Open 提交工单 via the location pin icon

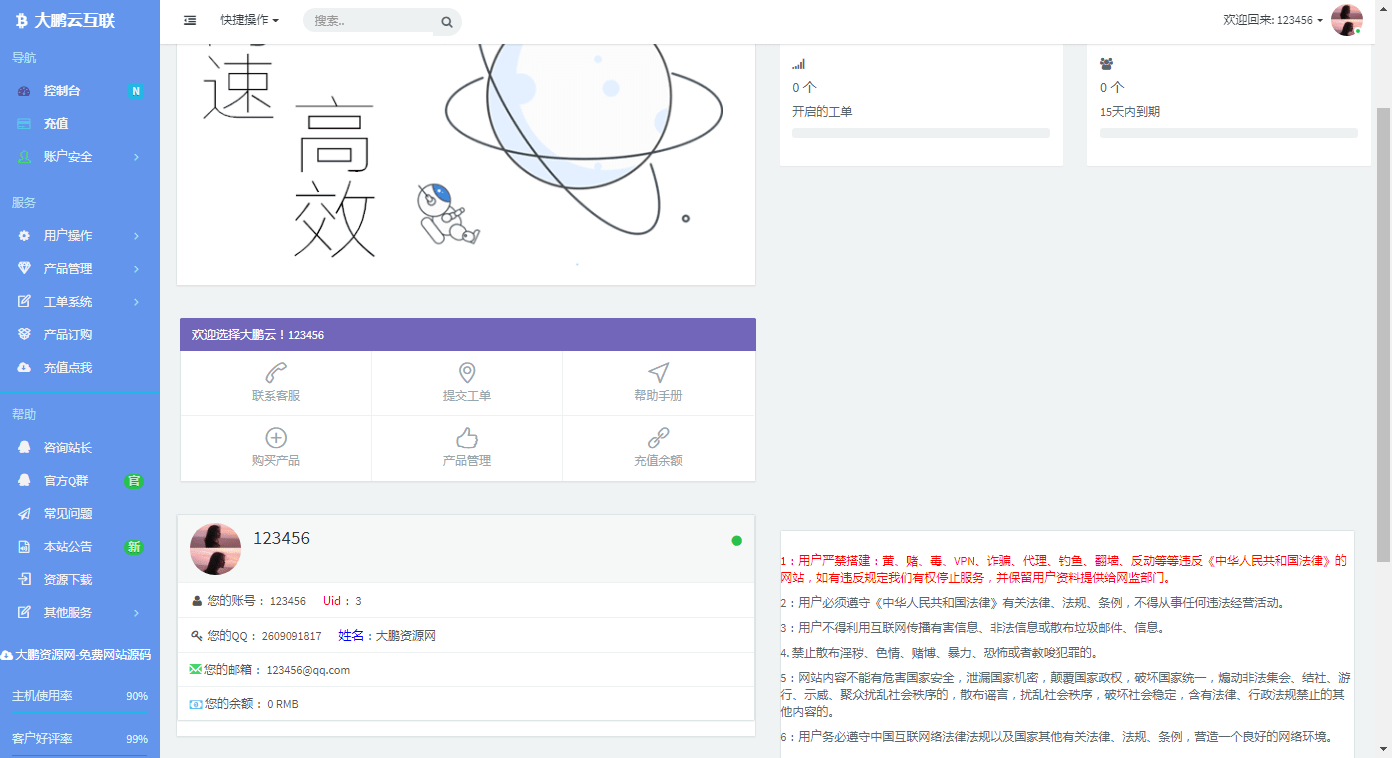pos(467,373)
